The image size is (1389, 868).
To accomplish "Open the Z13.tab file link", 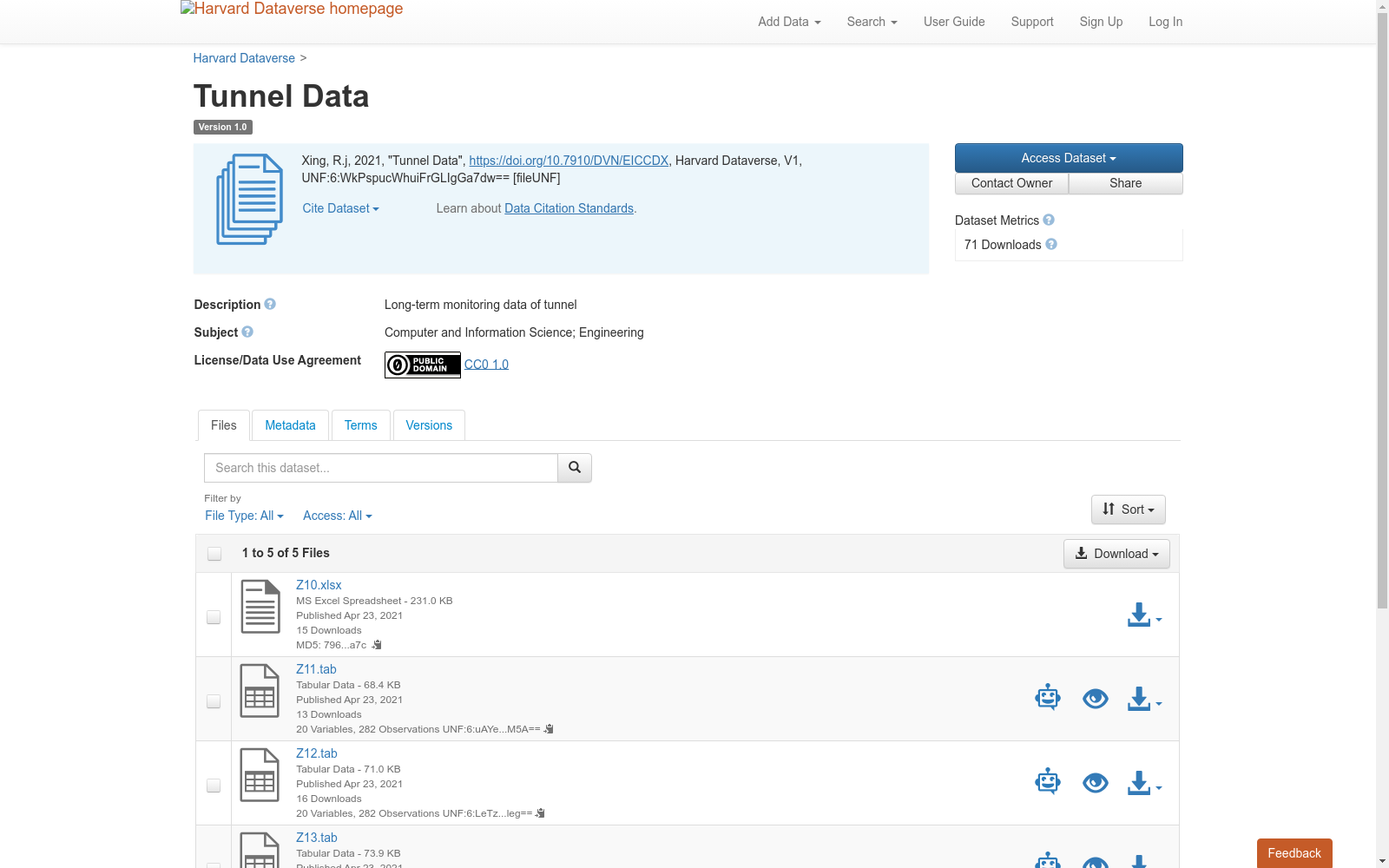I will 317,838.
